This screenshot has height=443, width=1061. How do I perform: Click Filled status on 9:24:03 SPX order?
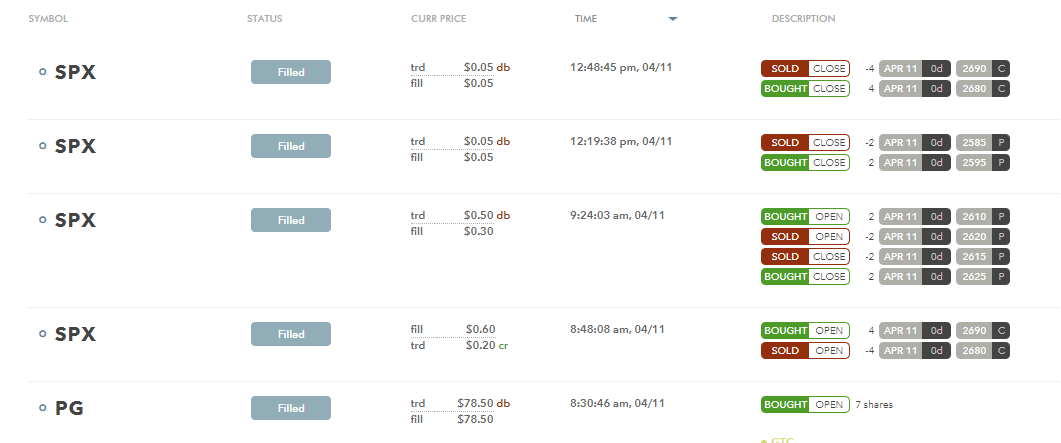(x=291, y=220)
